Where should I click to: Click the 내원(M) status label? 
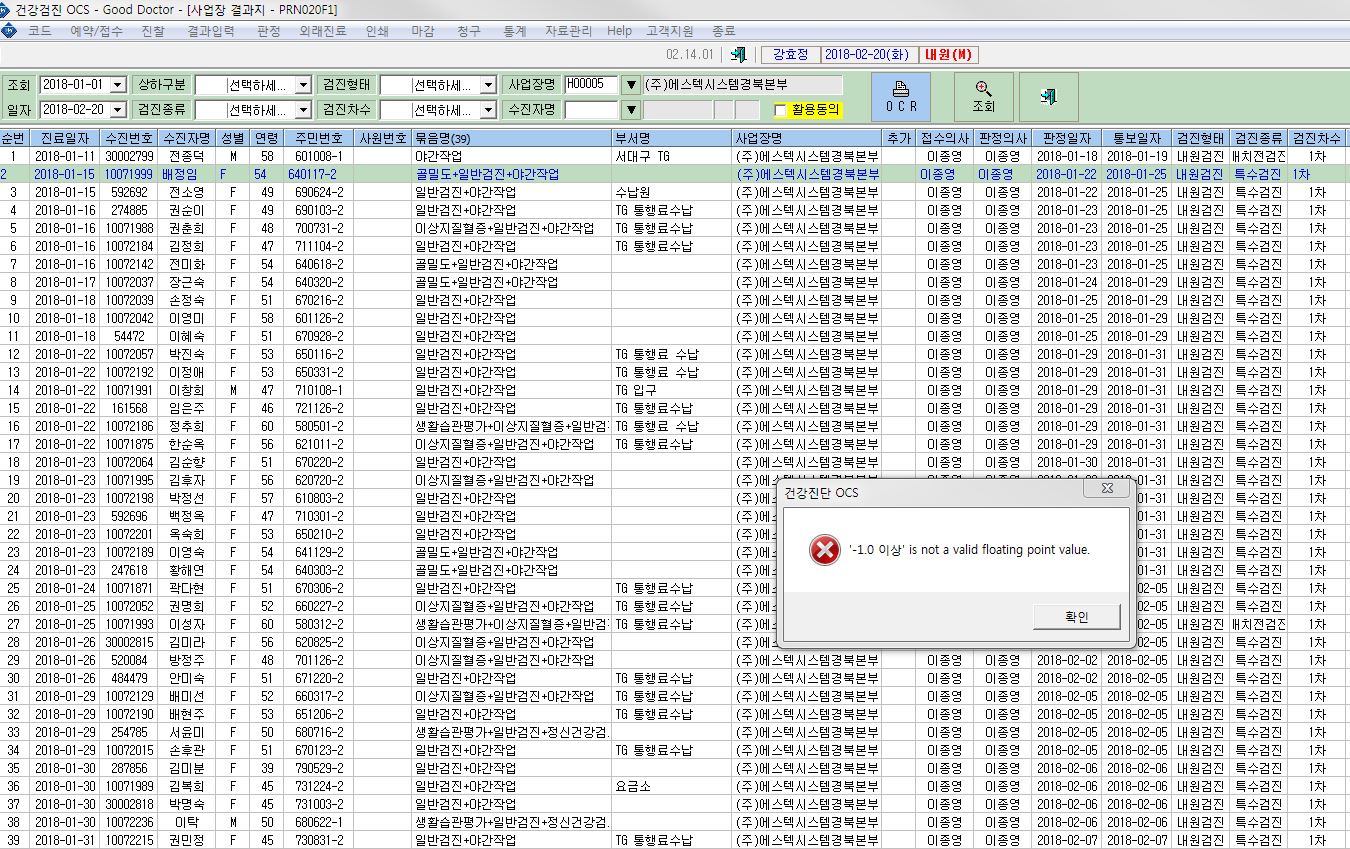[x=950, y=55]
